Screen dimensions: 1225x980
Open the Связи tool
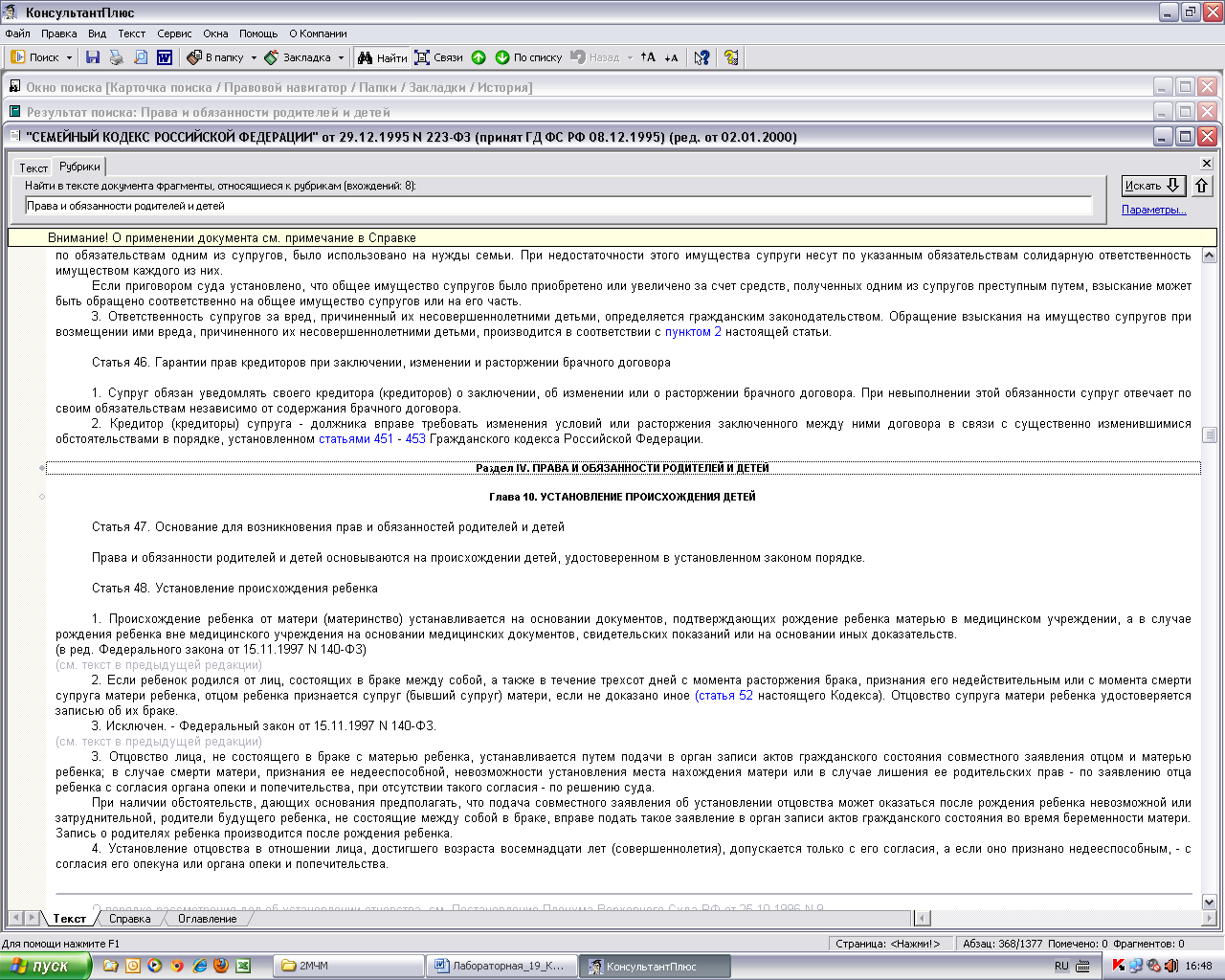tap(439, 57)
